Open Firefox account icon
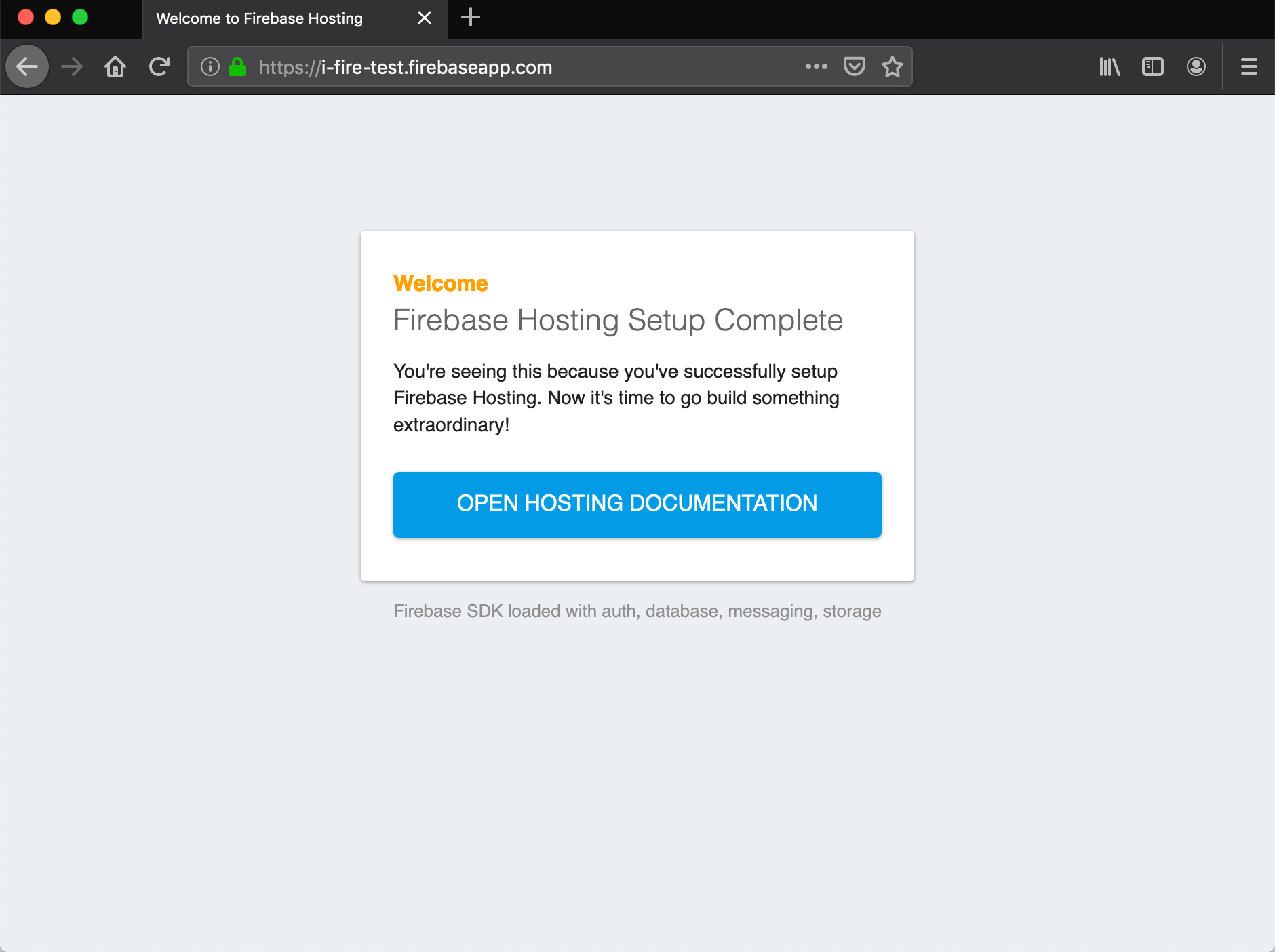This screenshot has width=1275, height=952. [x=1196, y=66]
